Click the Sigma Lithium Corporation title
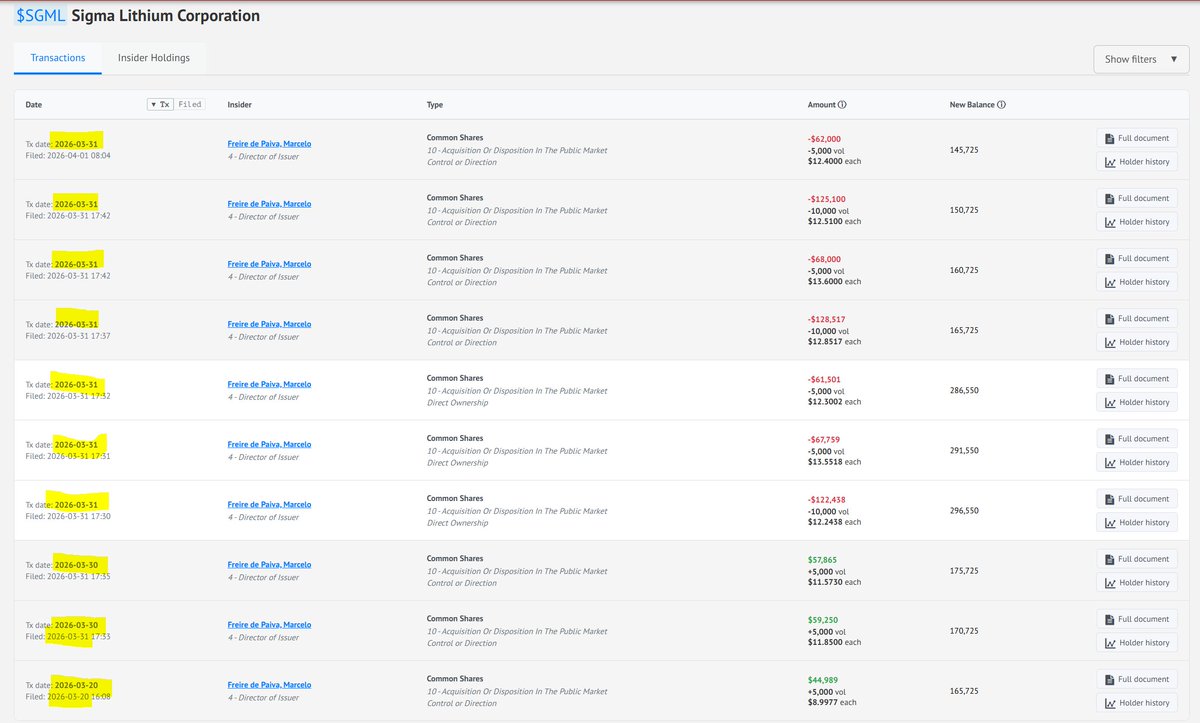1200x723 pixels. tap(166, 16)
